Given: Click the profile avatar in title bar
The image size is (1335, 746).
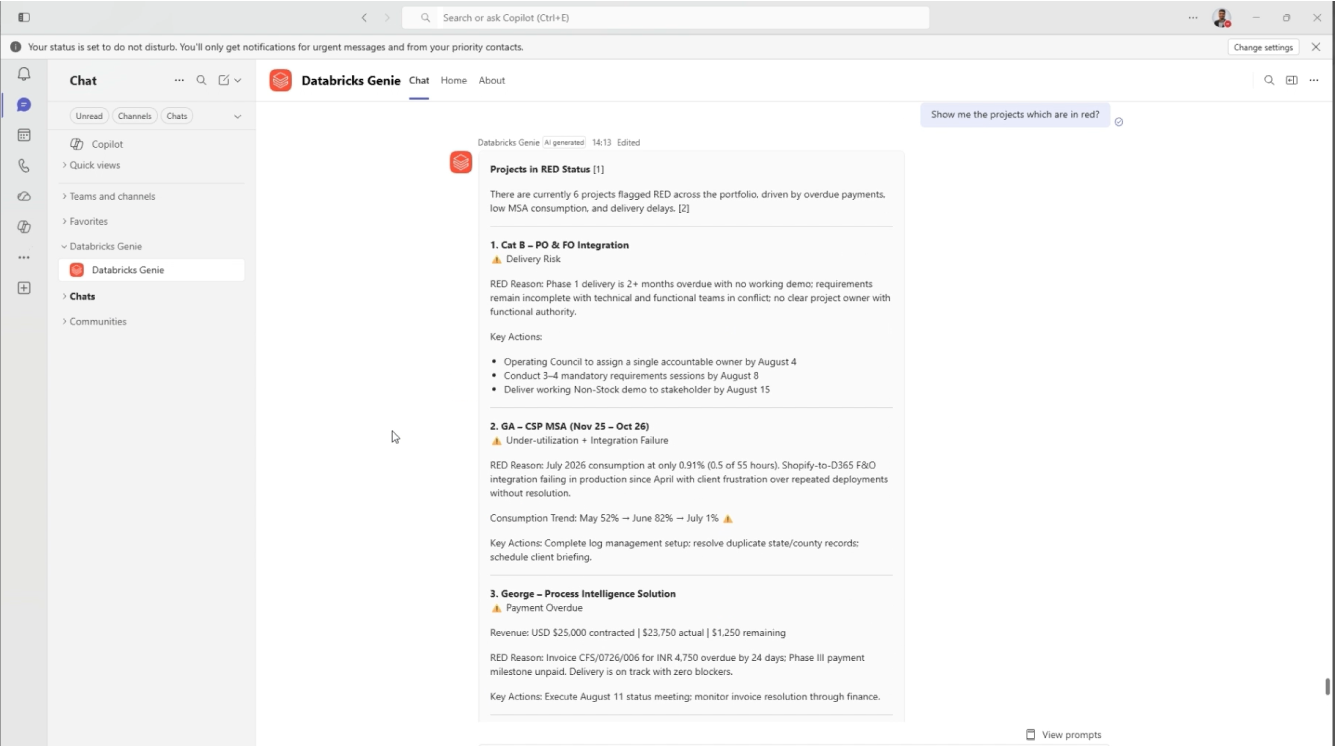Looking at the screenshot, I should point(1222,18).
